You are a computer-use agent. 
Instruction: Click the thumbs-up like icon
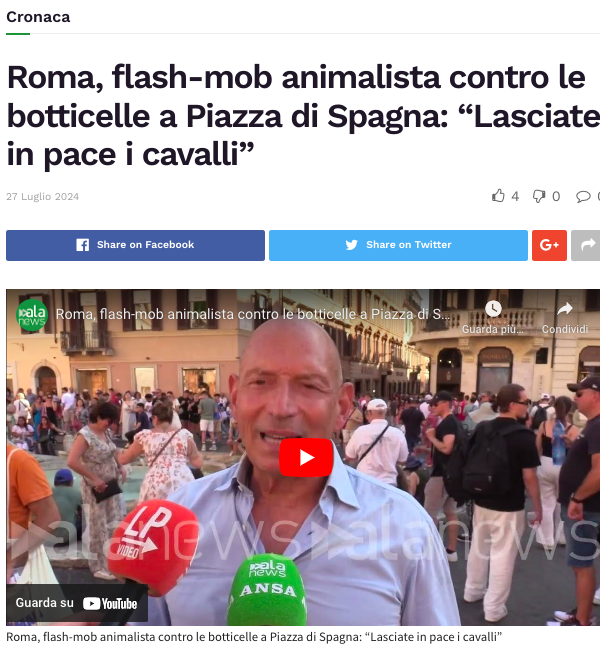coord(498,196)
